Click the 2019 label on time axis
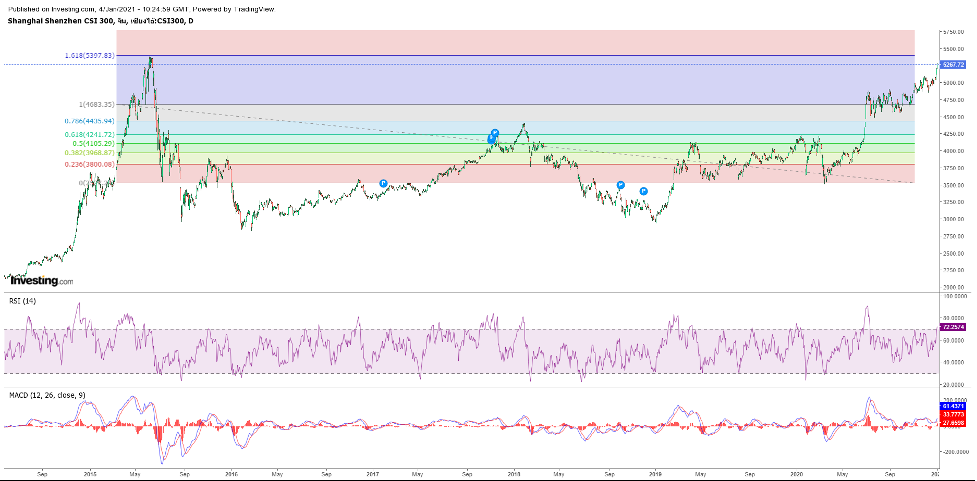Screen dimensions: 977x481 click(x=655, y=473)
